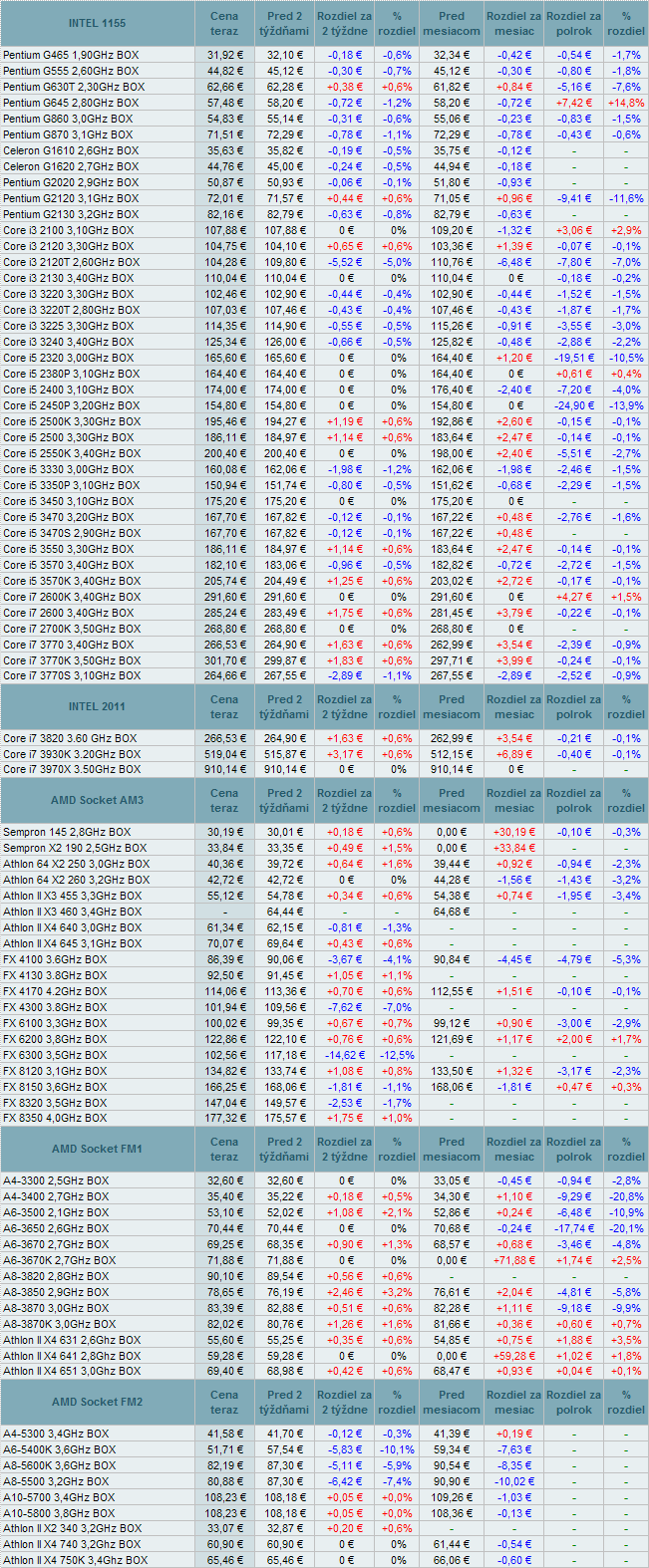
Task: Click "-20,8%" in the A4-3400 row
Action: pos(626,1196)
